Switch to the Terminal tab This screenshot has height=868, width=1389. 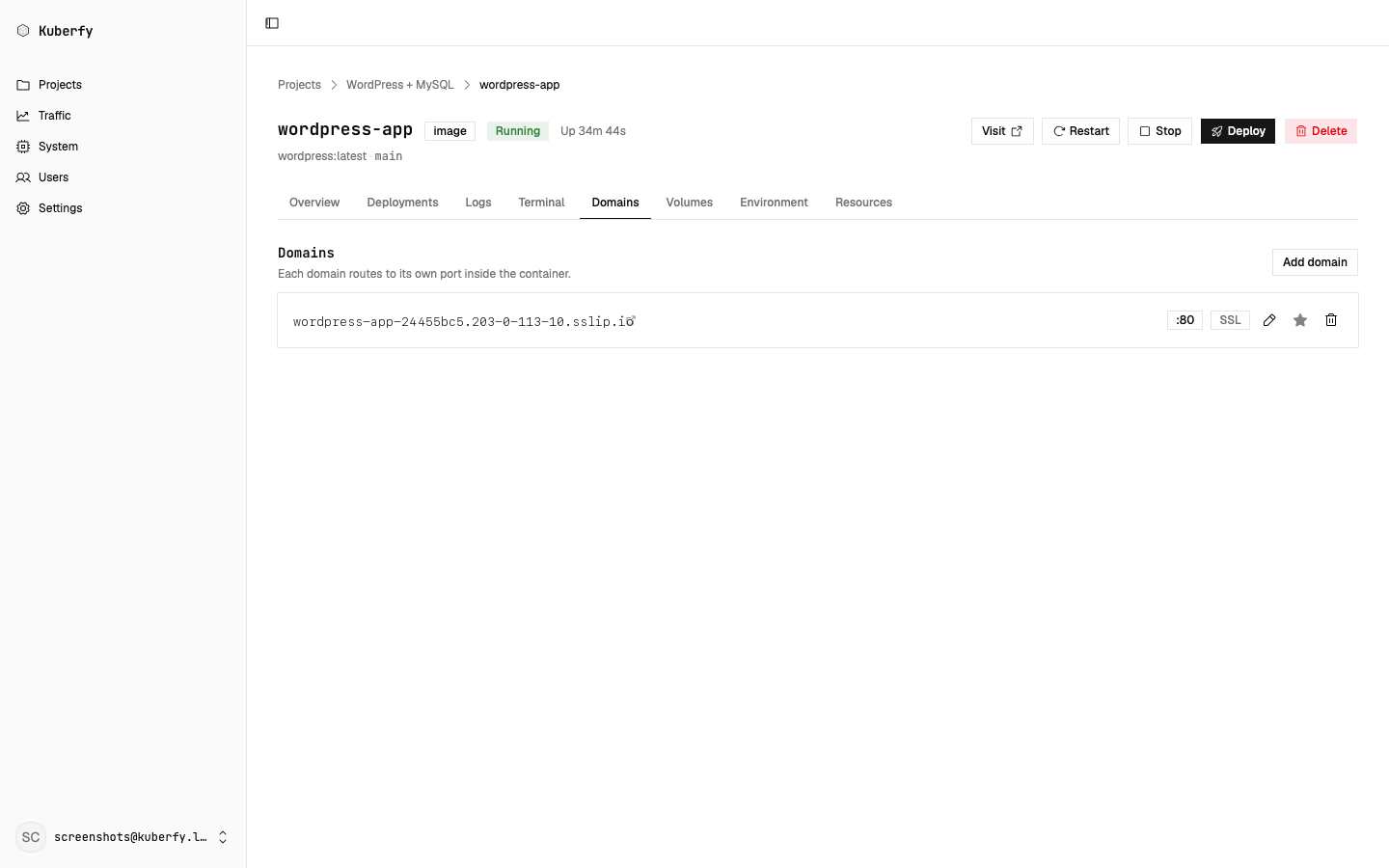(x=541, y=203)
